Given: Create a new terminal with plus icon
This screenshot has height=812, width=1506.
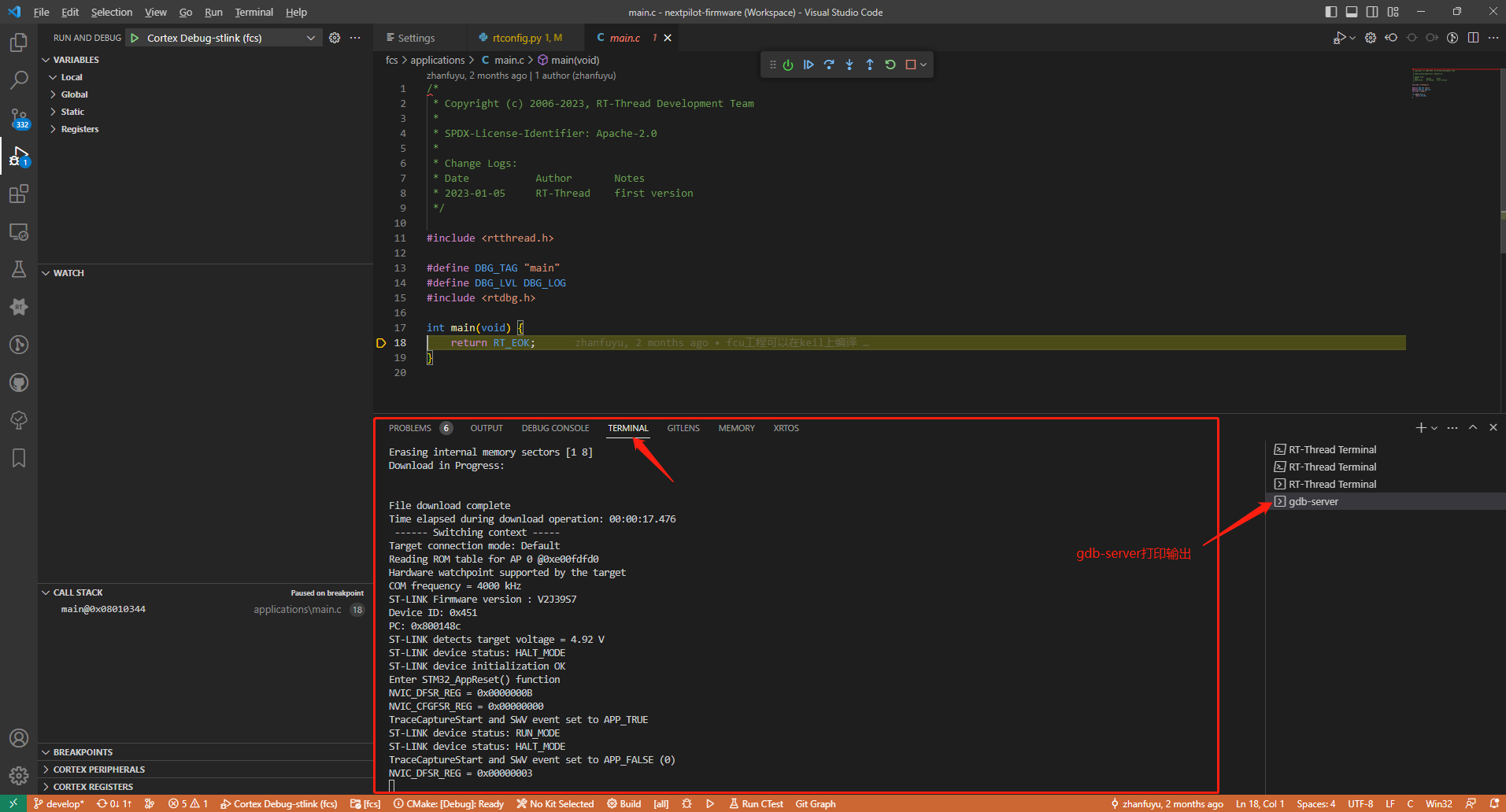Looking at the screenshot, I should [x=1420, y=427].
